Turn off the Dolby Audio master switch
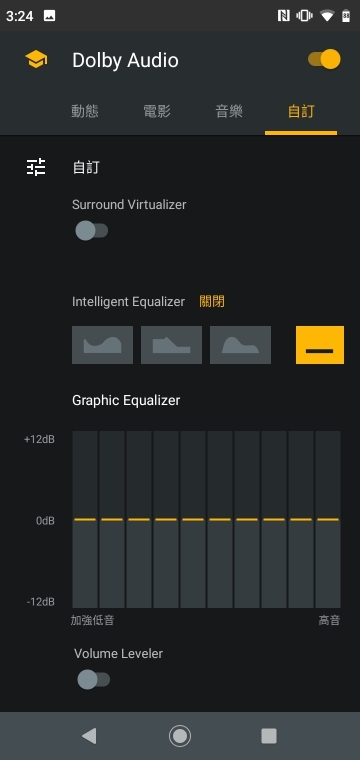This screenshot has width=360, height=760. pyautogui.click(x=324, y=60)
